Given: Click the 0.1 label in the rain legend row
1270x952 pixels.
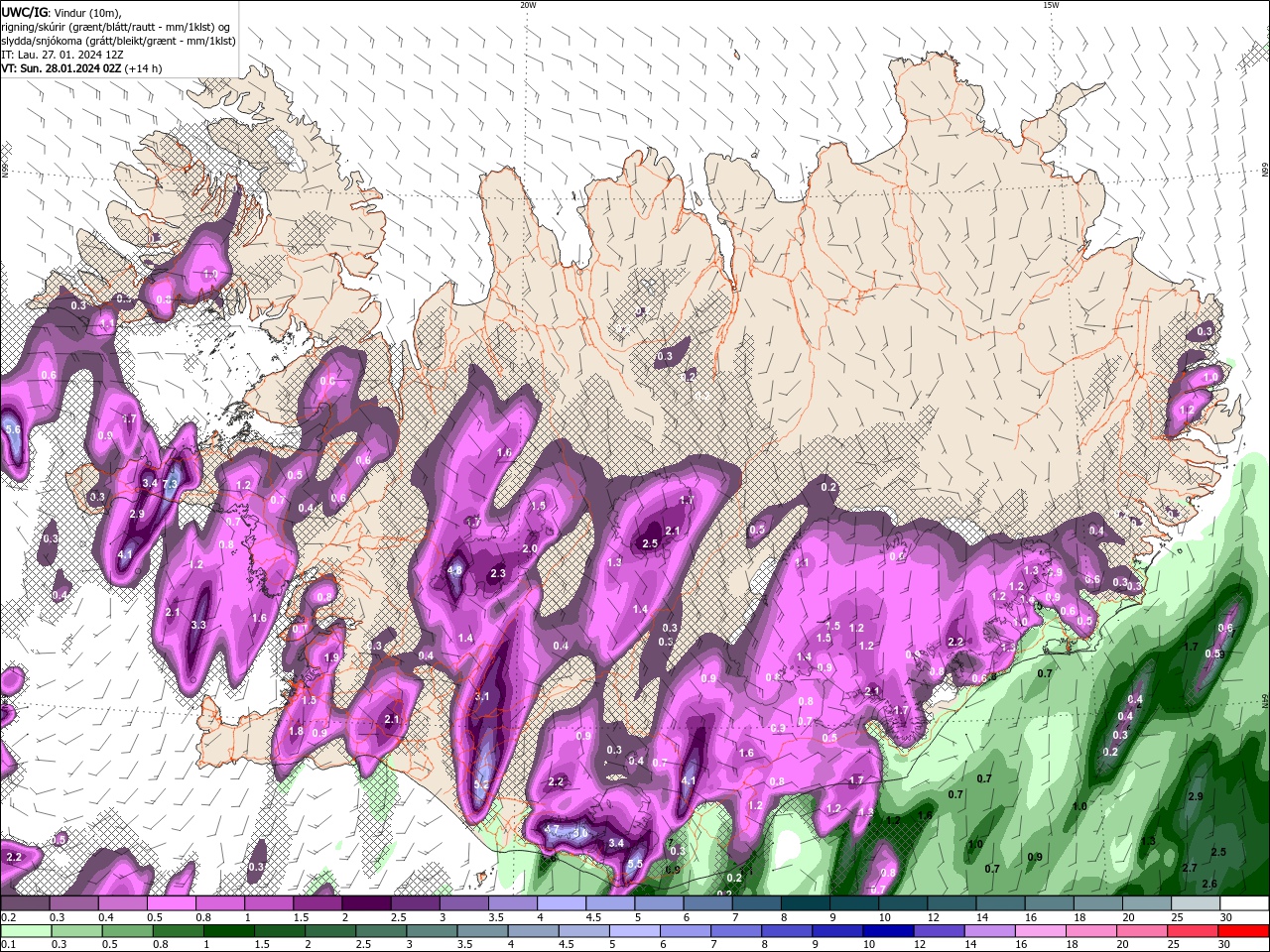Looking at the screenshot, I should coord(7,944).
